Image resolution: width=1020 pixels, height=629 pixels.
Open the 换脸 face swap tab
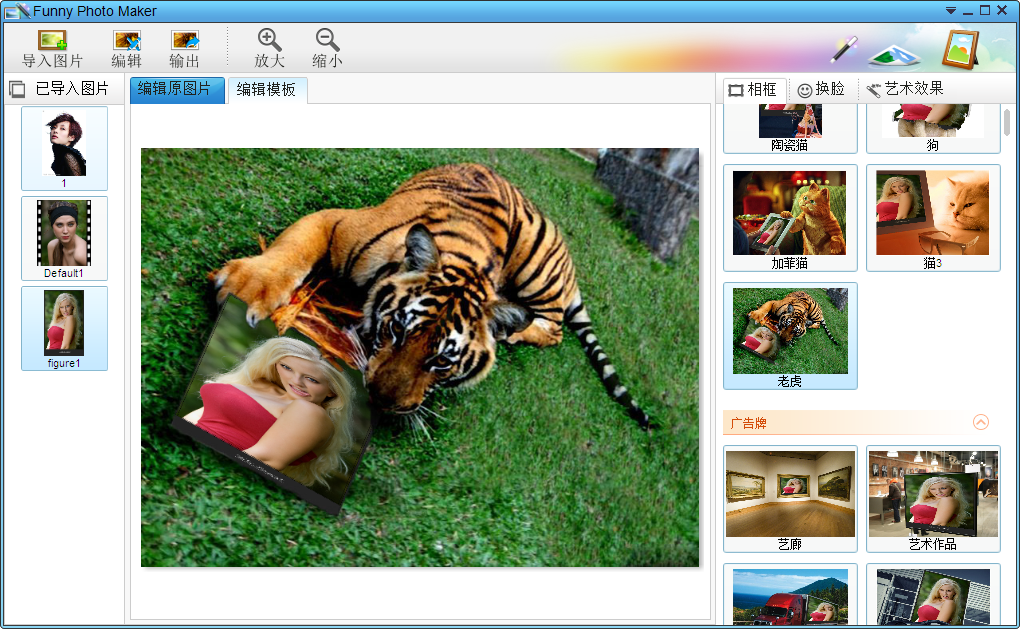[x=822, y=90]
